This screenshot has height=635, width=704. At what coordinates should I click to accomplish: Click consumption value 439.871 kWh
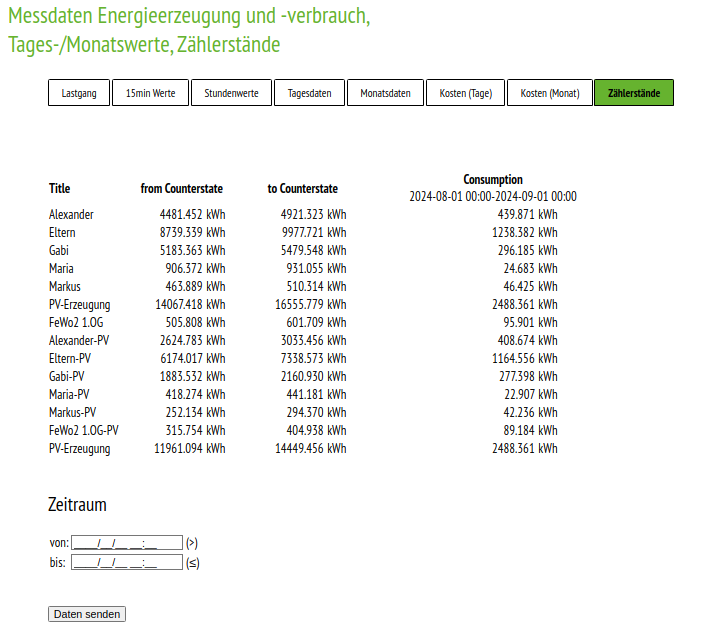(x=528, y=215)
